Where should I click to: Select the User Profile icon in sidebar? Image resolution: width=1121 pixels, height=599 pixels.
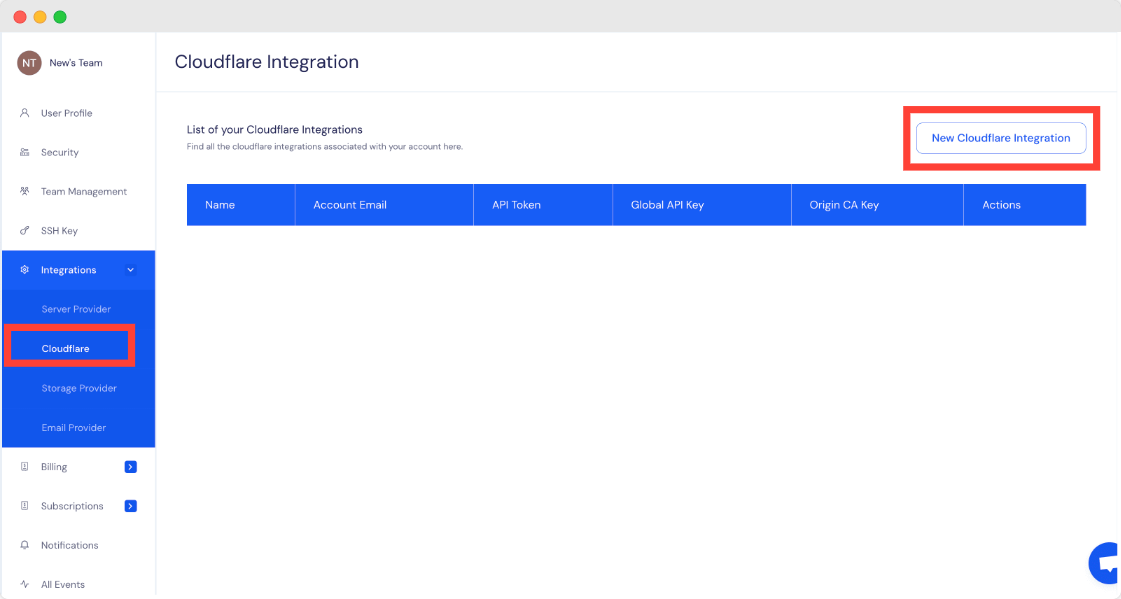(23, 113)
